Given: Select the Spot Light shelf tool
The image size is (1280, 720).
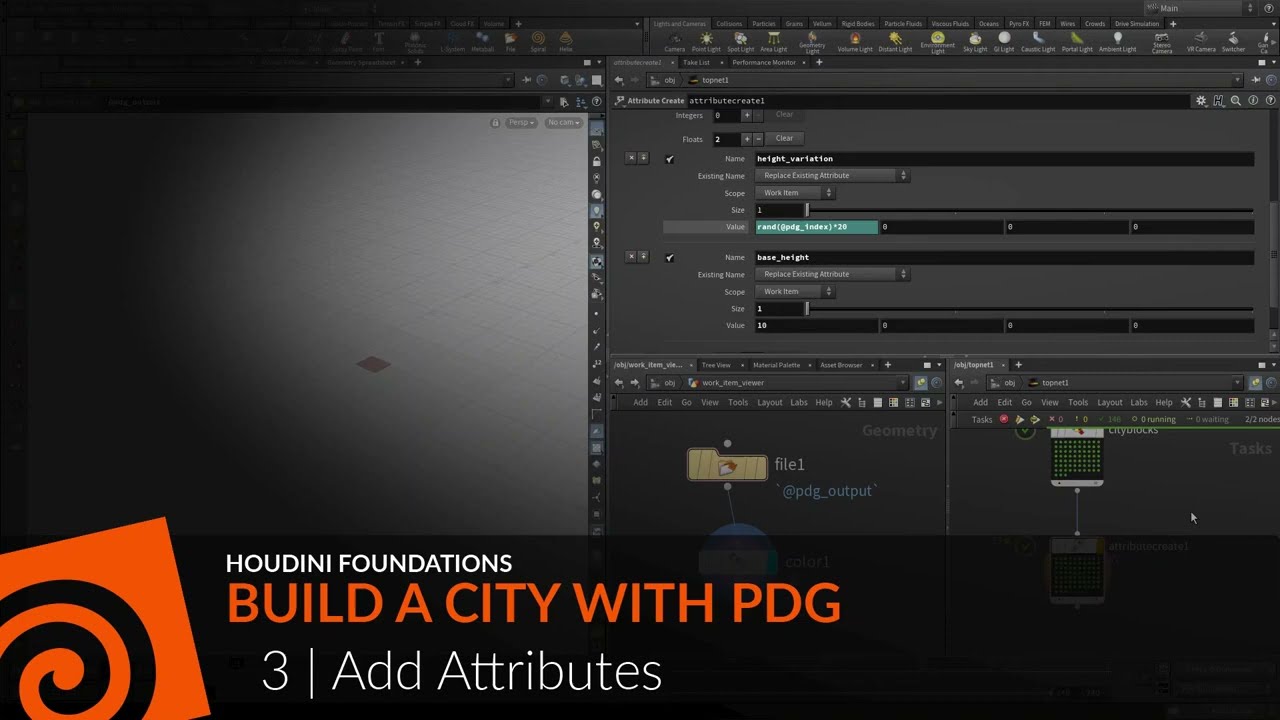Looking at the screenshot, I should [x=740, y=40].
